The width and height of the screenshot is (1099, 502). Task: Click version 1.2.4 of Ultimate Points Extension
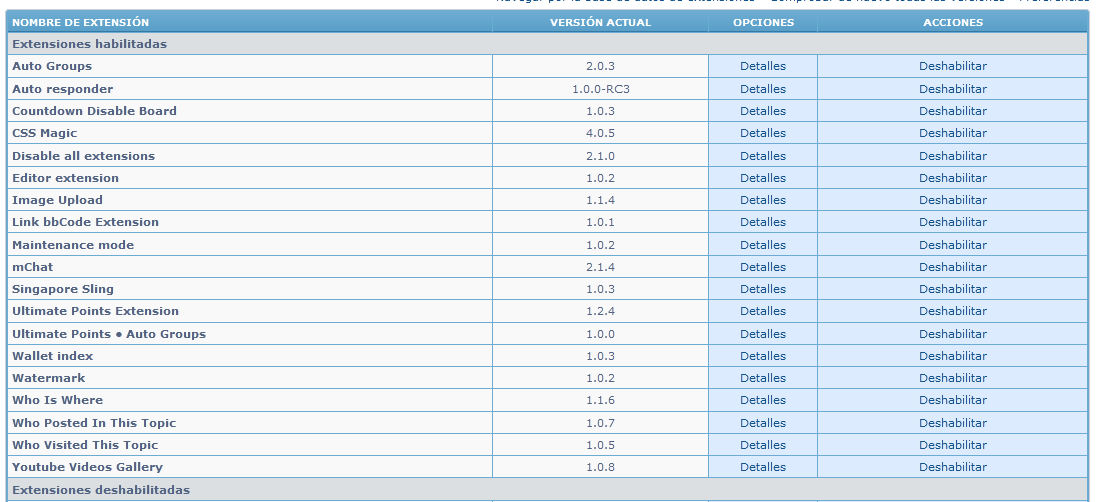(x=600, y=311)
